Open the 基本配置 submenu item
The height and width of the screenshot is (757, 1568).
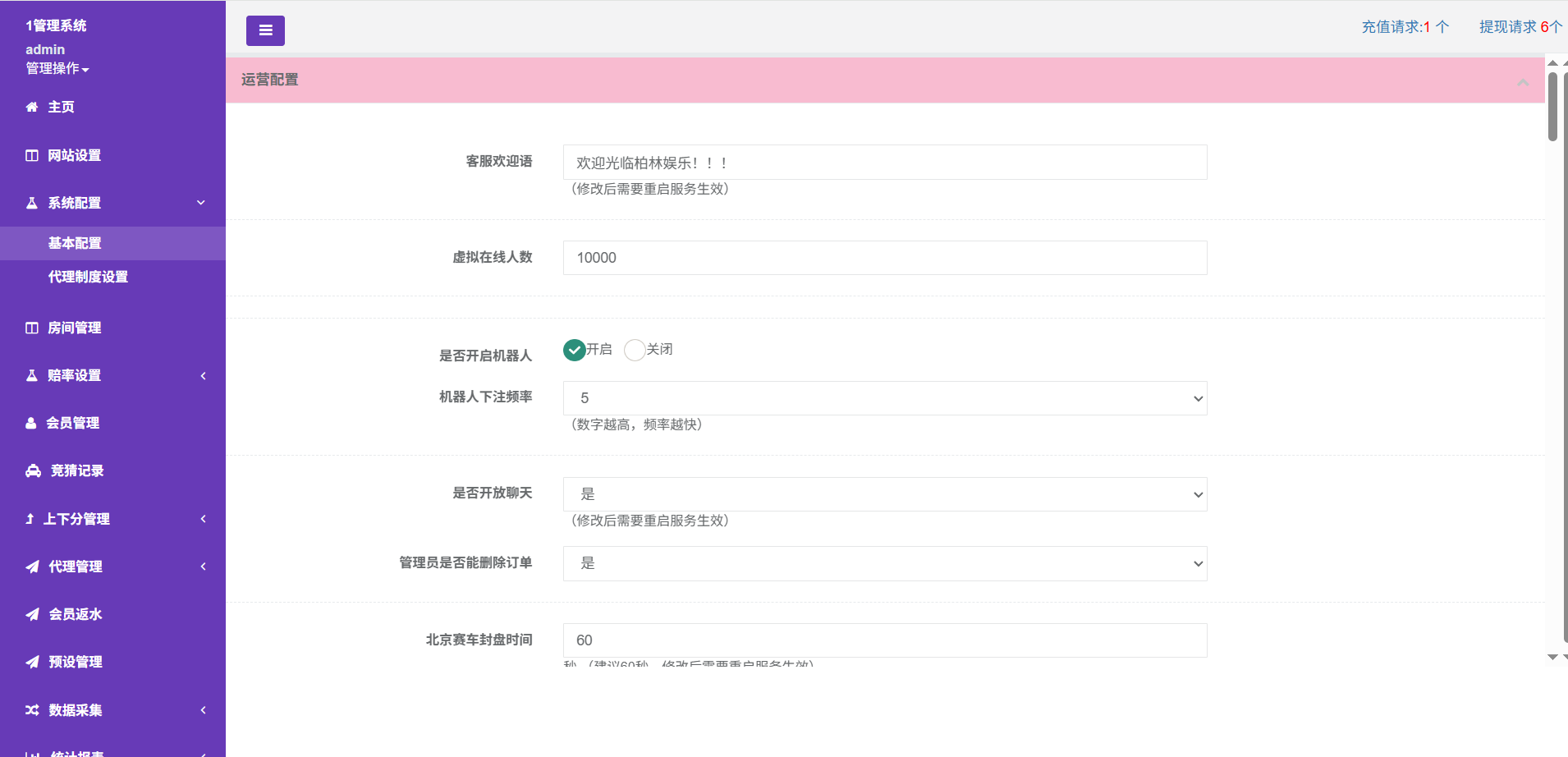112,243
